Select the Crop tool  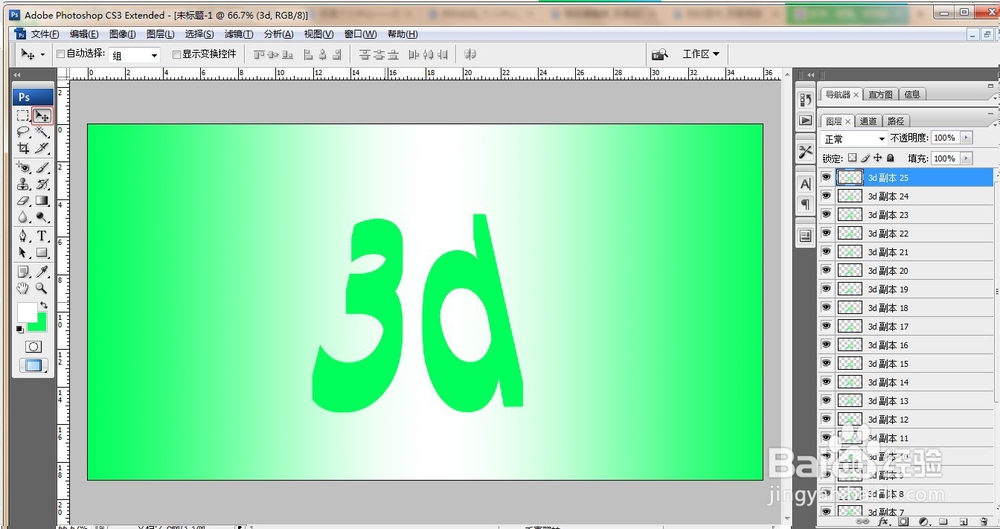click(x=23, y=148)
